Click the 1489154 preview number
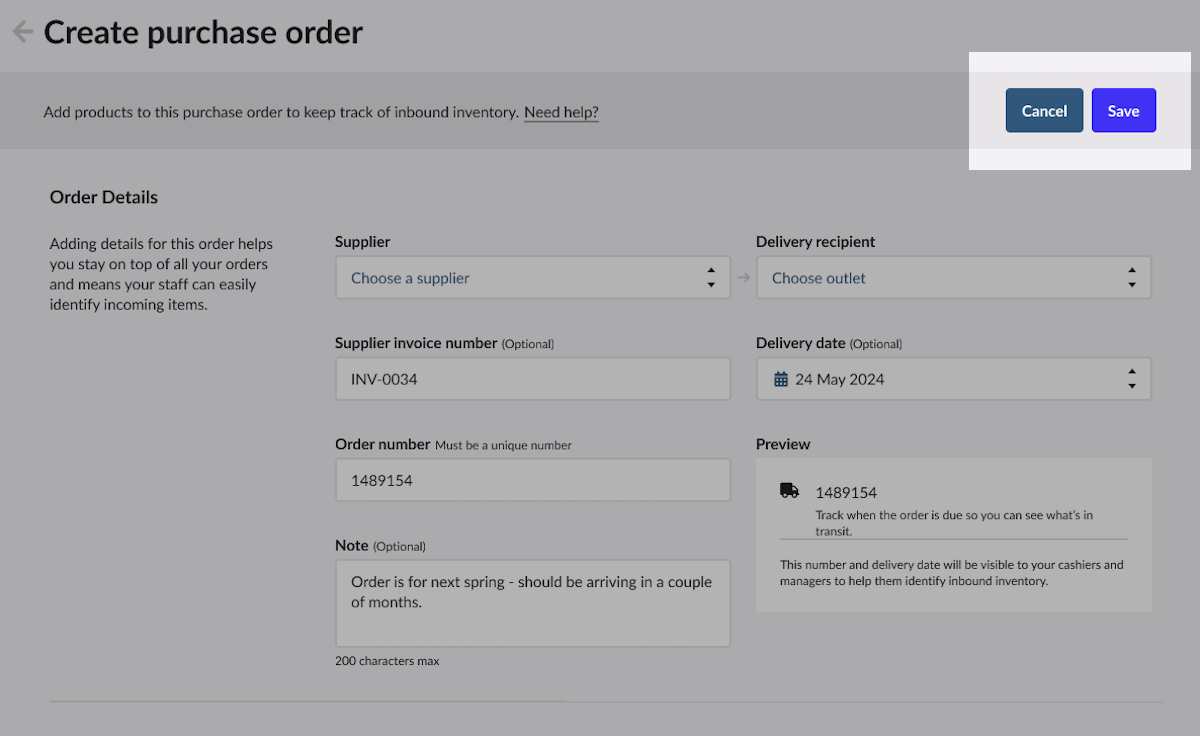Image resolution: width=1200 pixels, height=736 pixels. 845,492
